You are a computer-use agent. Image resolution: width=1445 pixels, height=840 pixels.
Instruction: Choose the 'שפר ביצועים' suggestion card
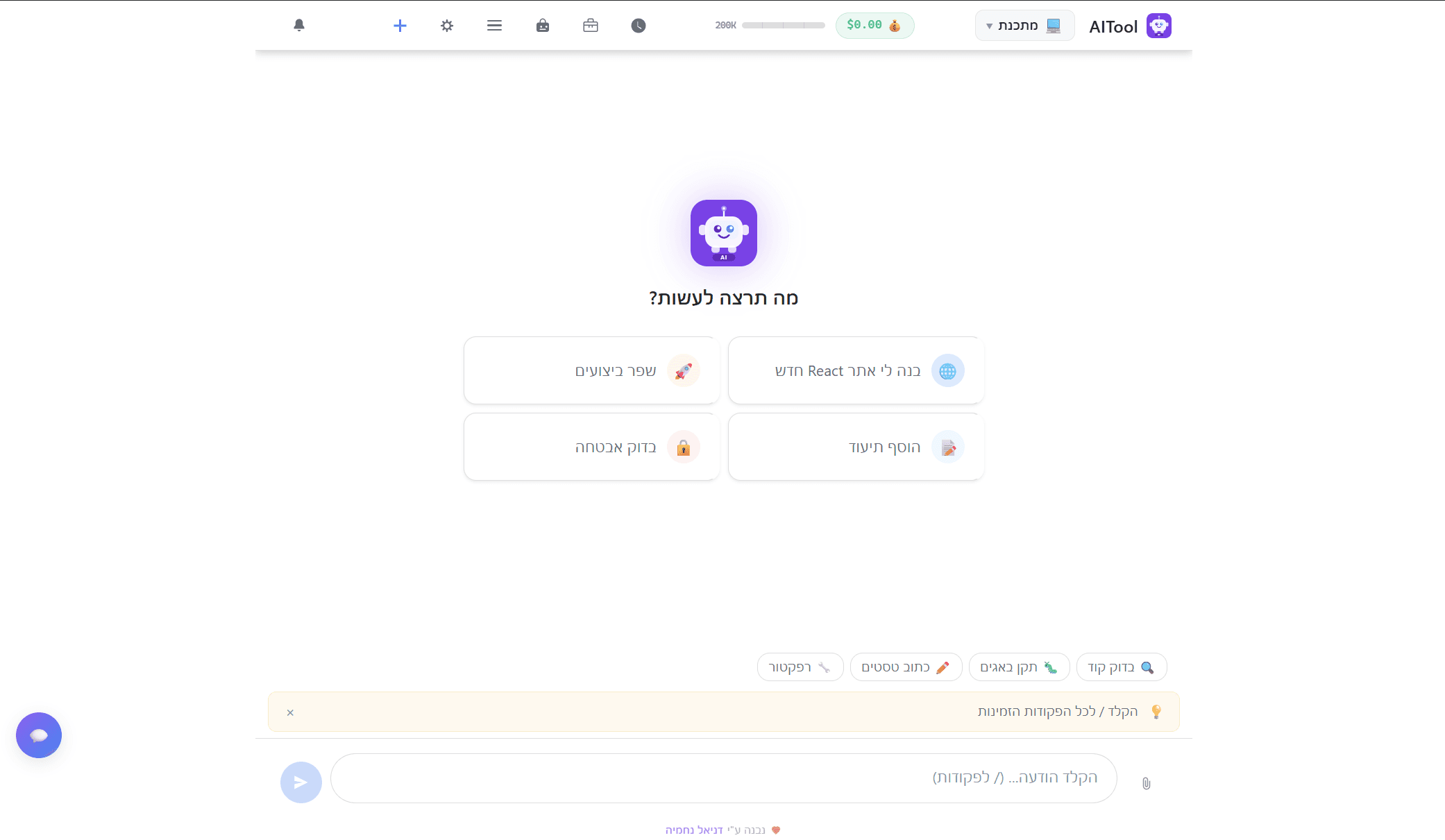[592, 371]
